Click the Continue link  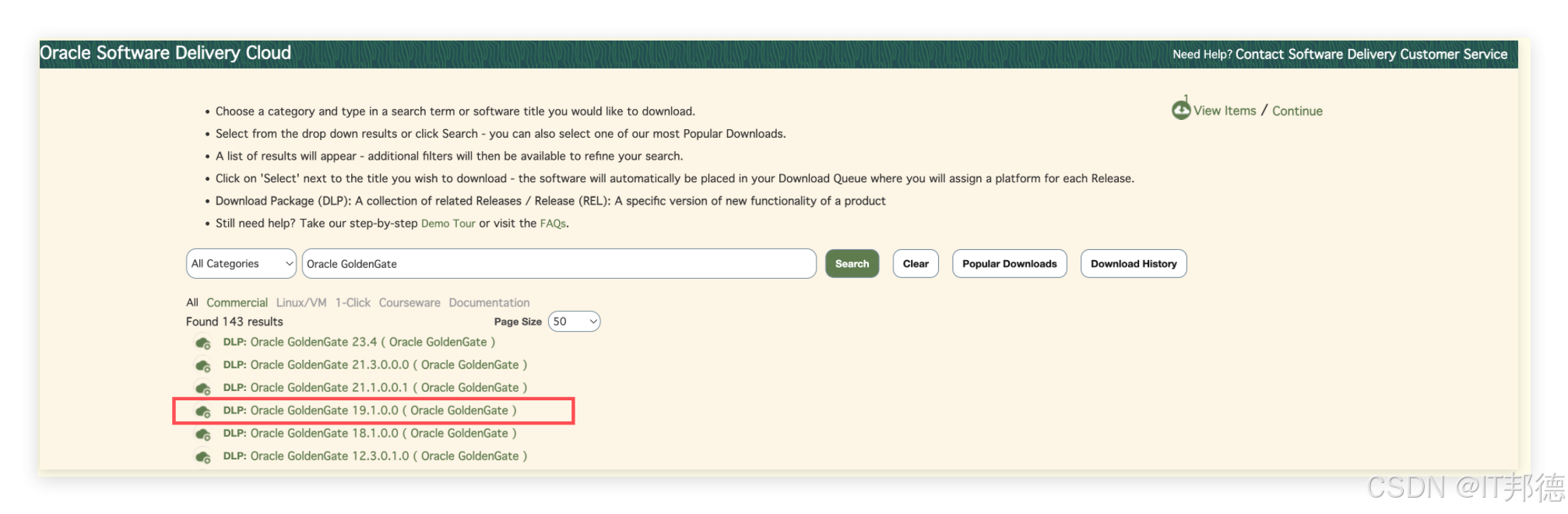click(x=1297, y=111)
